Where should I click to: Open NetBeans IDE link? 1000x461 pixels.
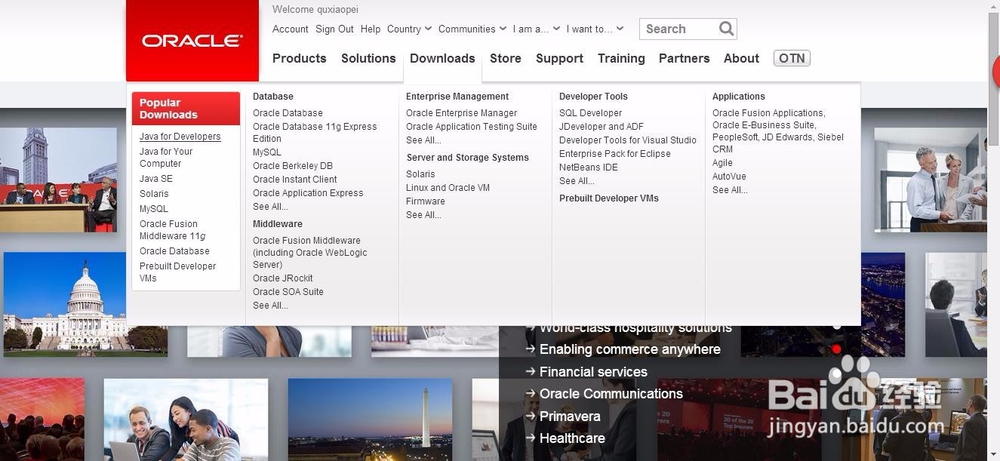click(x=589, y=167)
